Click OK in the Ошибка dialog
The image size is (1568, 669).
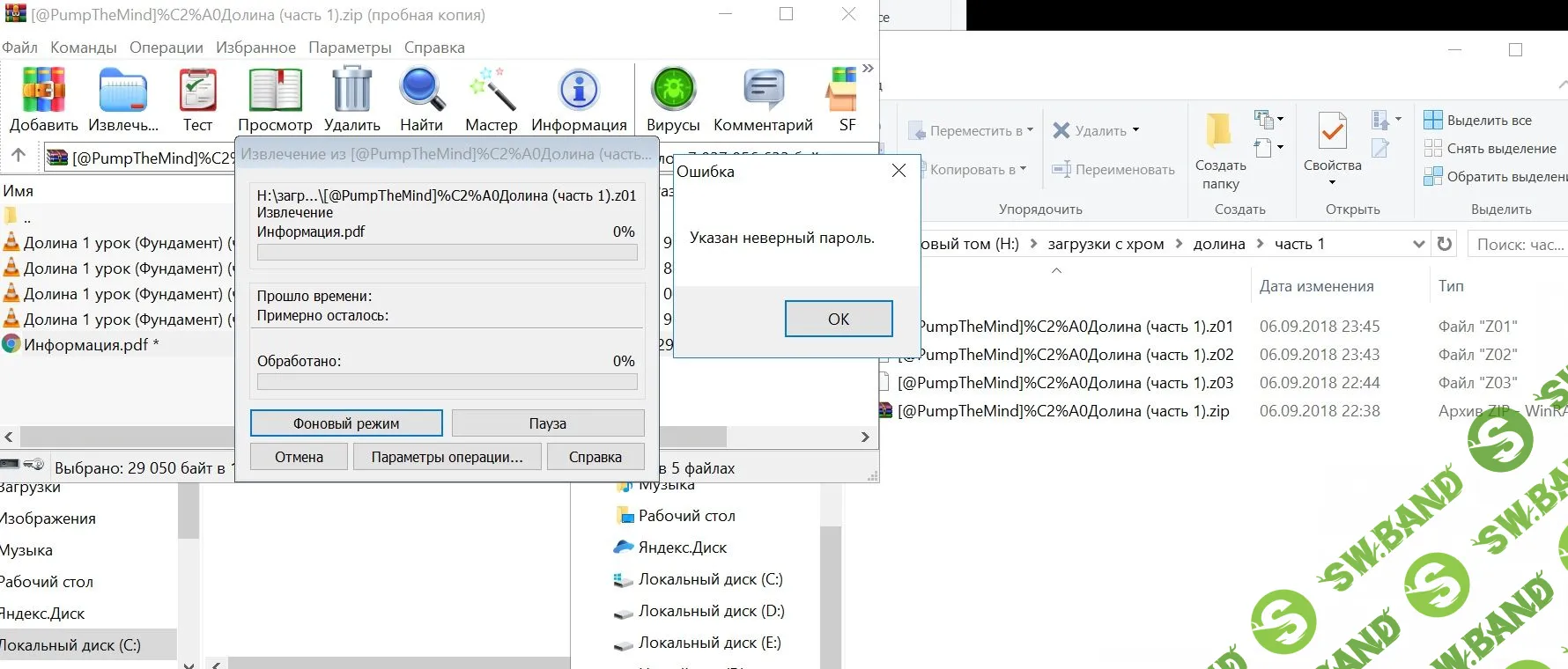coord(838,319)
